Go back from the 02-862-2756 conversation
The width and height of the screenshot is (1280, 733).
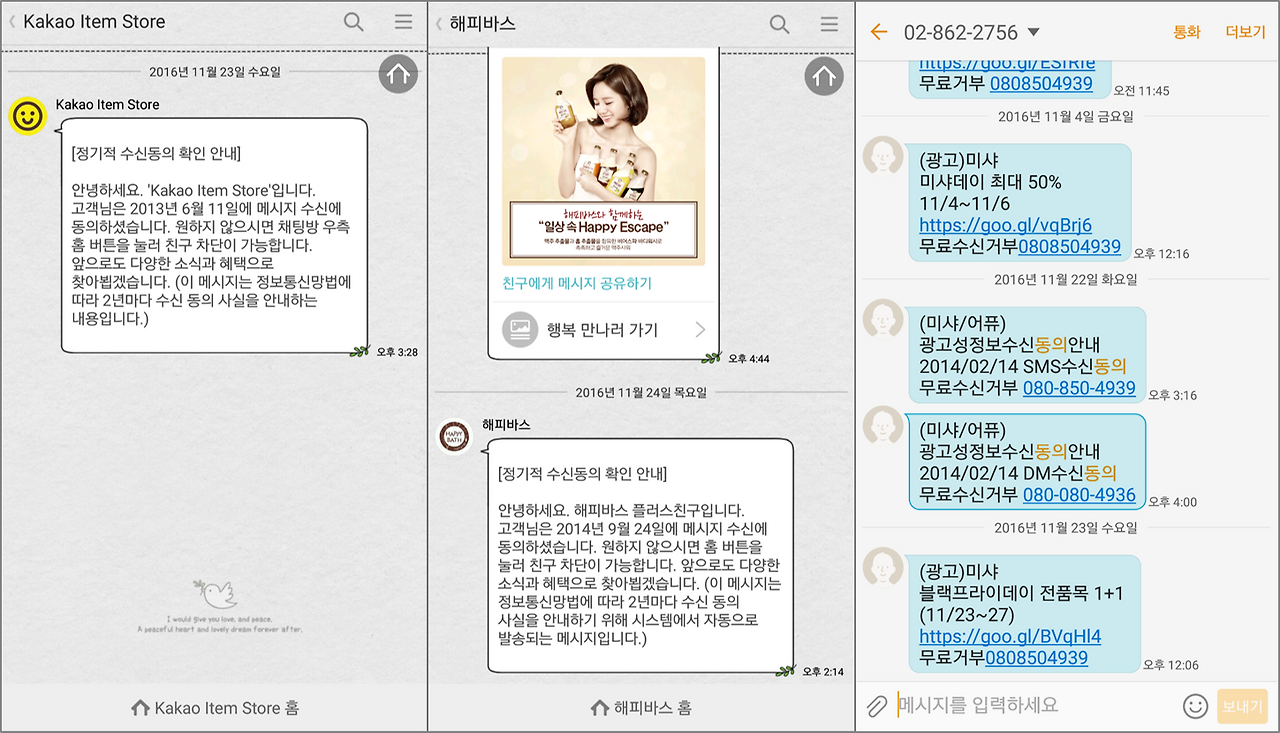point(879,32)
